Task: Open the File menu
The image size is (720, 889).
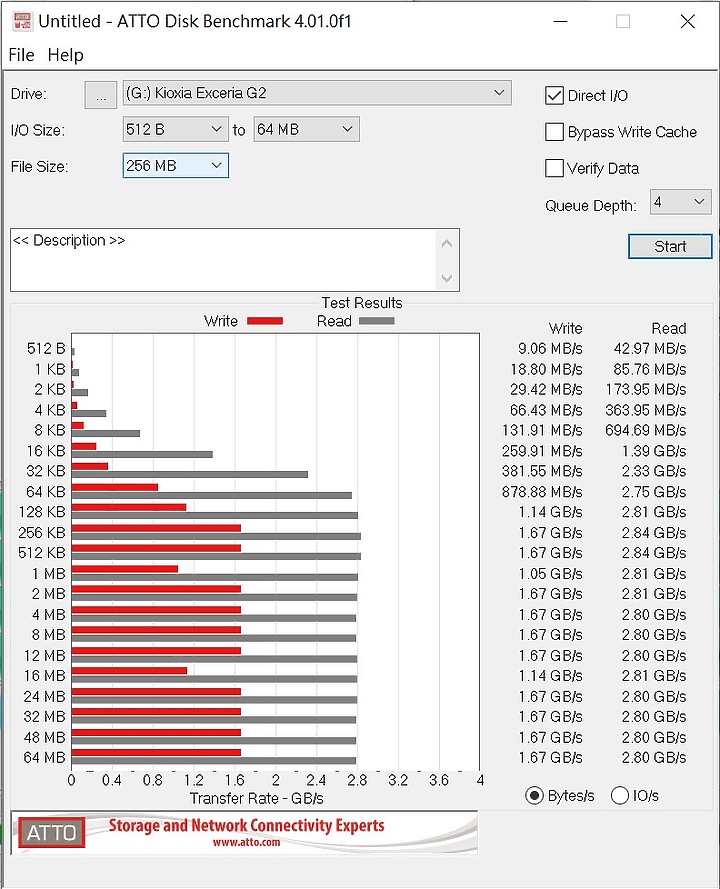Action: coord(22,55)
